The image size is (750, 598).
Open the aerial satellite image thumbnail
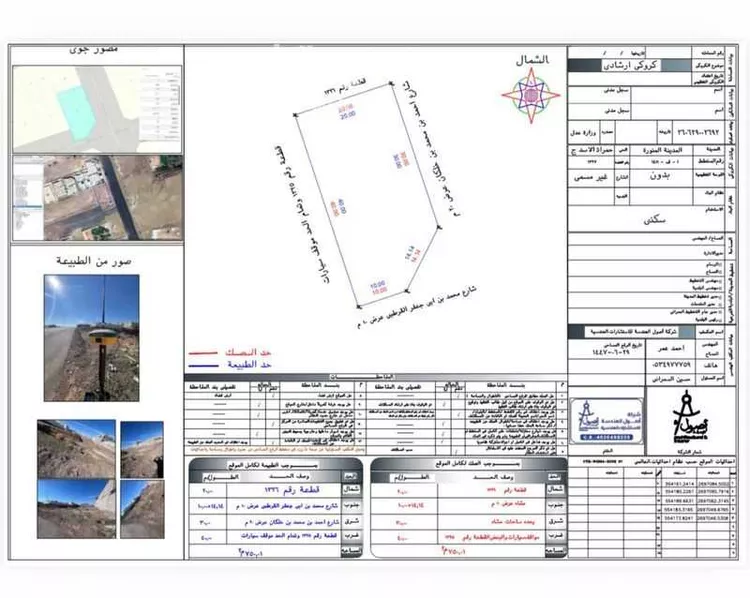point(98,197)
